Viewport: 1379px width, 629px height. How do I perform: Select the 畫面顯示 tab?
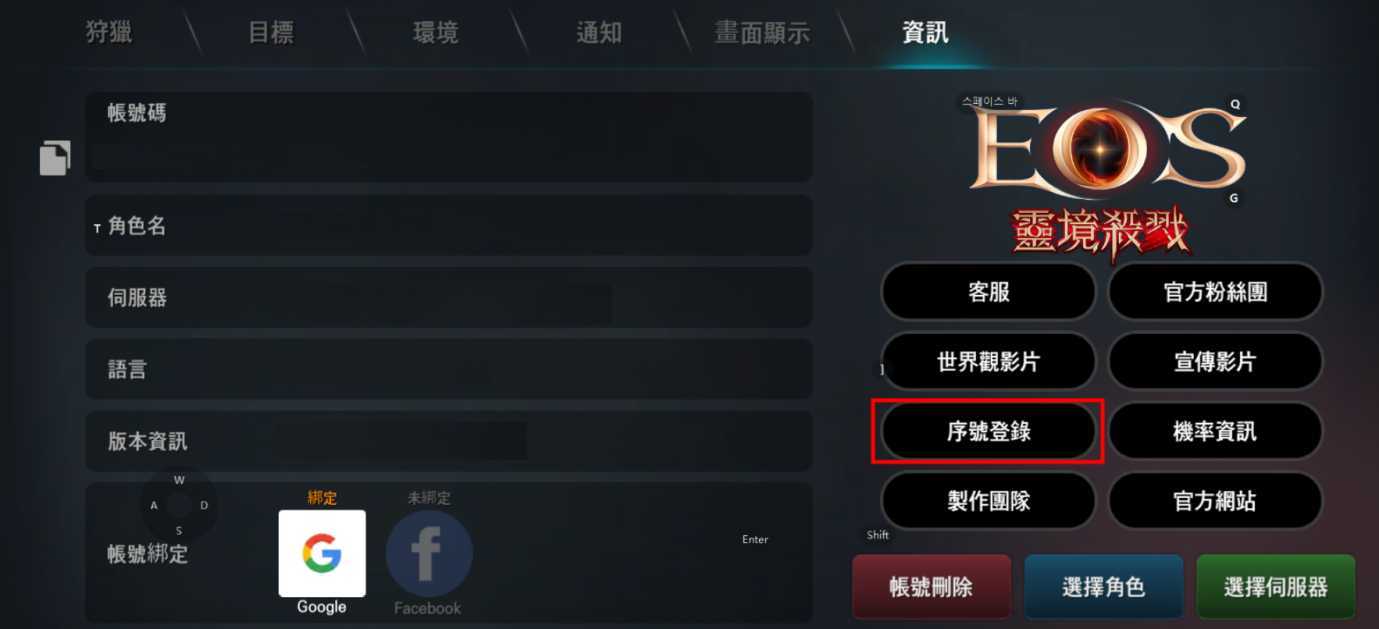tap(762, 32)
